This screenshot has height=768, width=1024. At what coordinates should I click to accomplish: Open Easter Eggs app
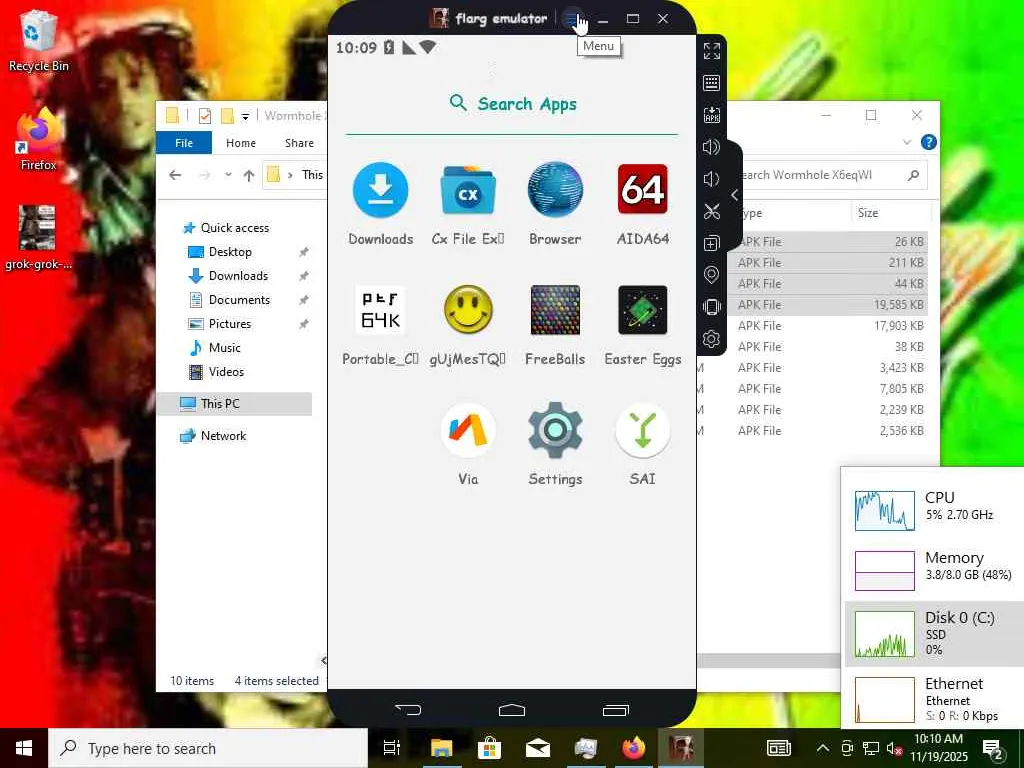tap(643, 310)
